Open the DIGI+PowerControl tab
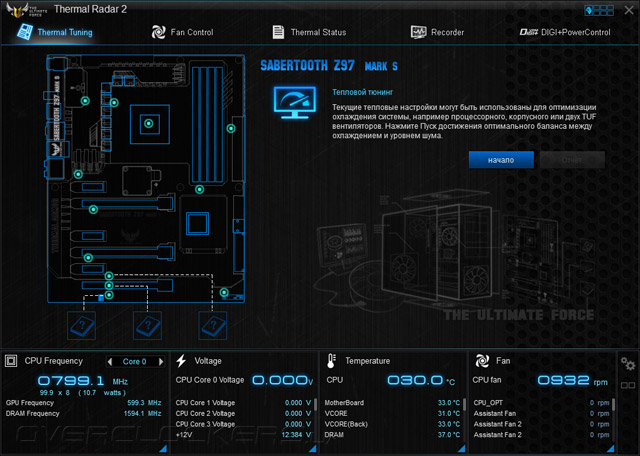The height and width of the screenshot is (456, 640). pos(565,32)
